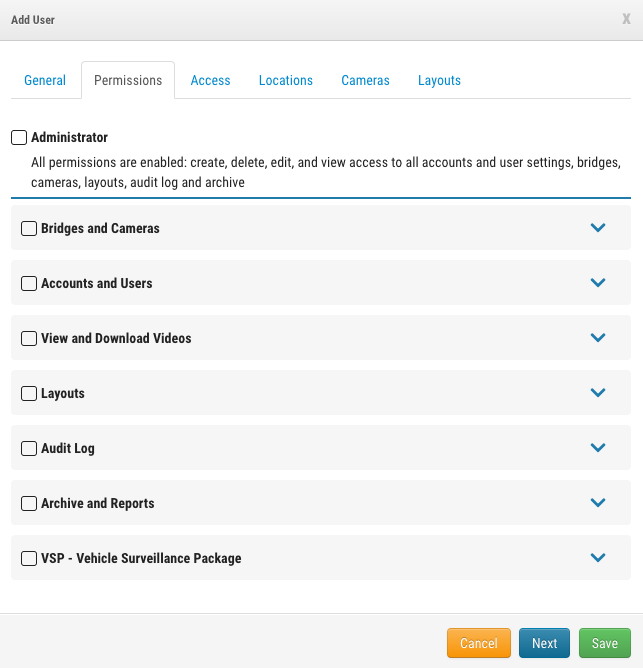Enable VSP - Vehicle Surveillance Package checkbox
Image resolution: width=643 pixels, height=668 pixels.
pyautogui.click(x=29, y=559)
